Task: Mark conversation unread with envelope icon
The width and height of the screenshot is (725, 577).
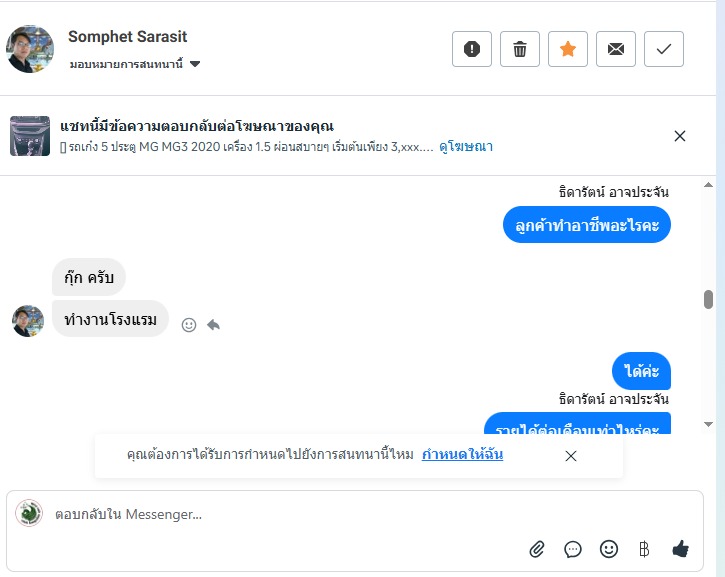Action: pyautogui.click(x=616, y=49)
